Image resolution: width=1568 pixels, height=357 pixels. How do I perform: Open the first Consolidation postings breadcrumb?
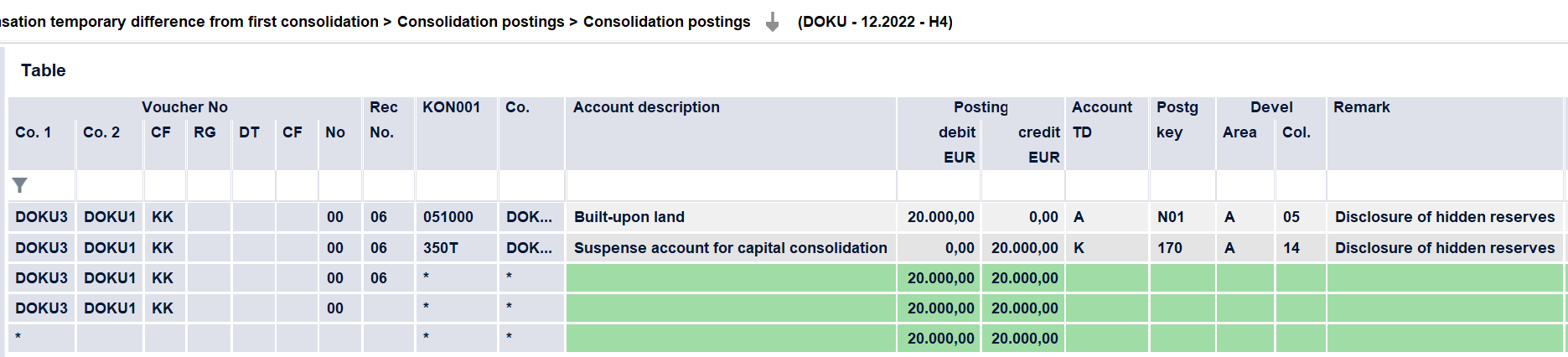[x=480, y=22]
